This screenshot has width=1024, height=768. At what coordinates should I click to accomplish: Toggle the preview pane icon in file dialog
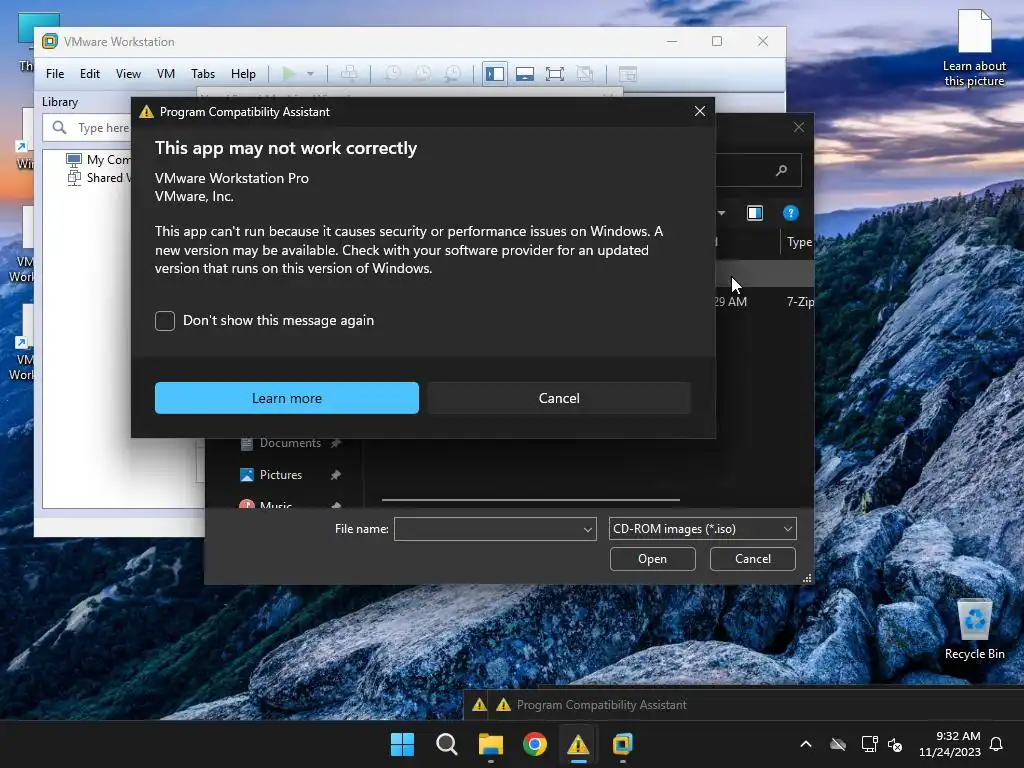pyautogui.click(x=755, y=213)
